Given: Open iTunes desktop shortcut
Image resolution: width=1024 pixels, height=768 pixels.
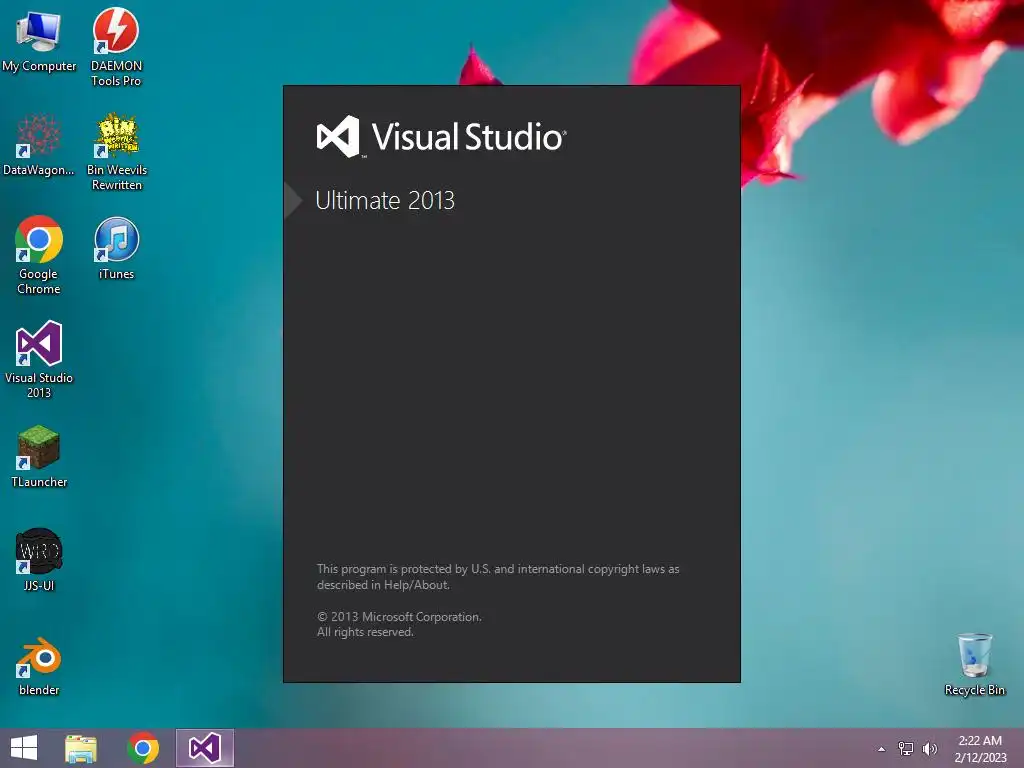Looking at the screenshot, I should pyautogui.click(x=116, y=248).
